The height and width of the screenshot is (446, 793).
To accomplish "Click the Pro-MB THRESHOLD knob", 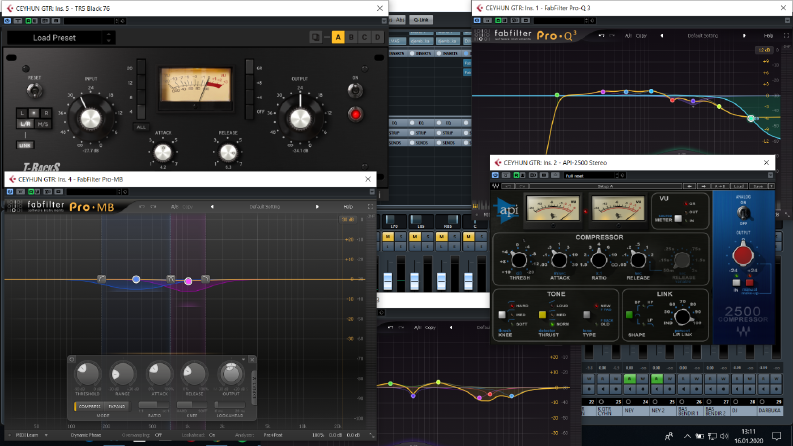I will point(87,374).
